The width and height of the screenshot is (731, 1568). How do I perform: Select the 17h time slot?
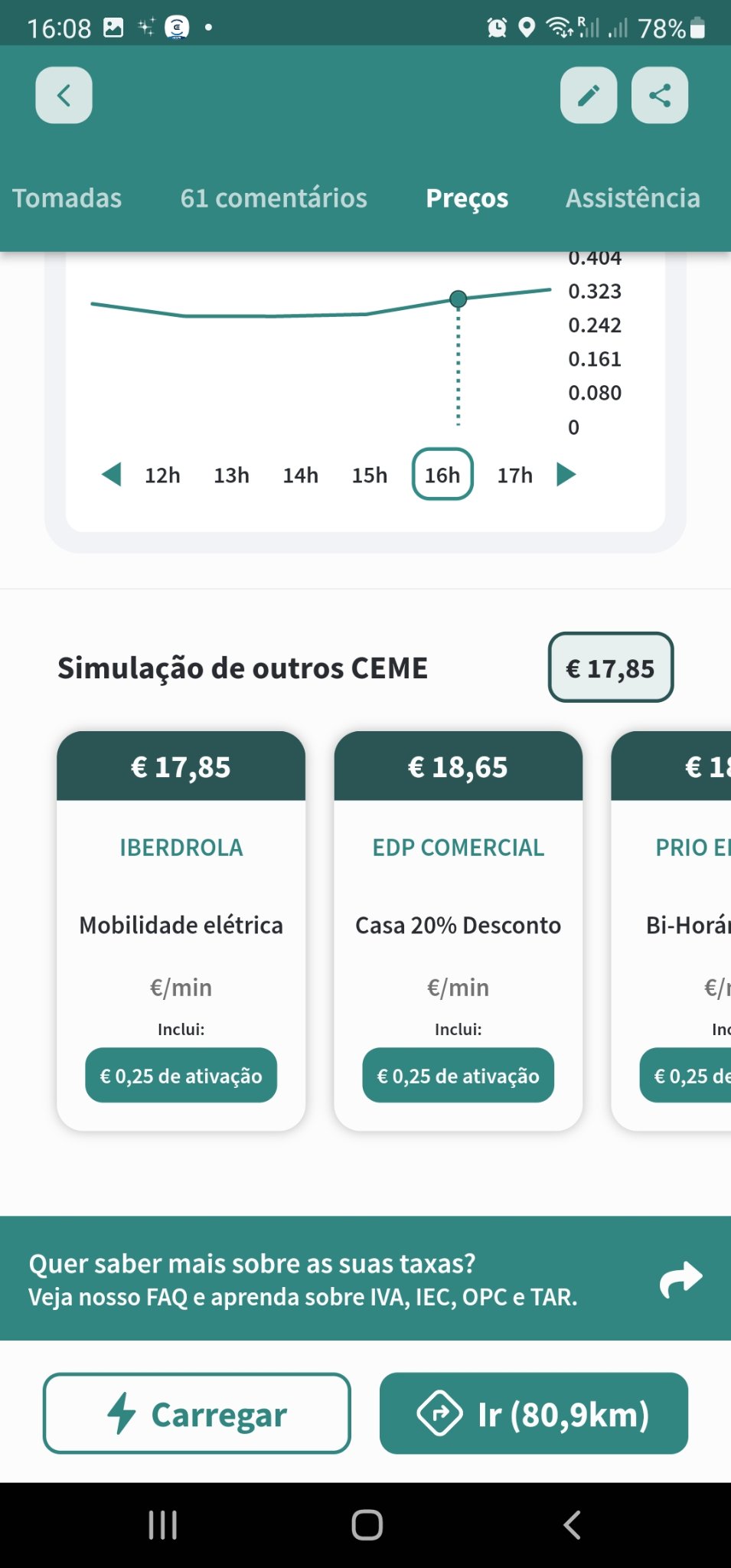click(514, 475)
